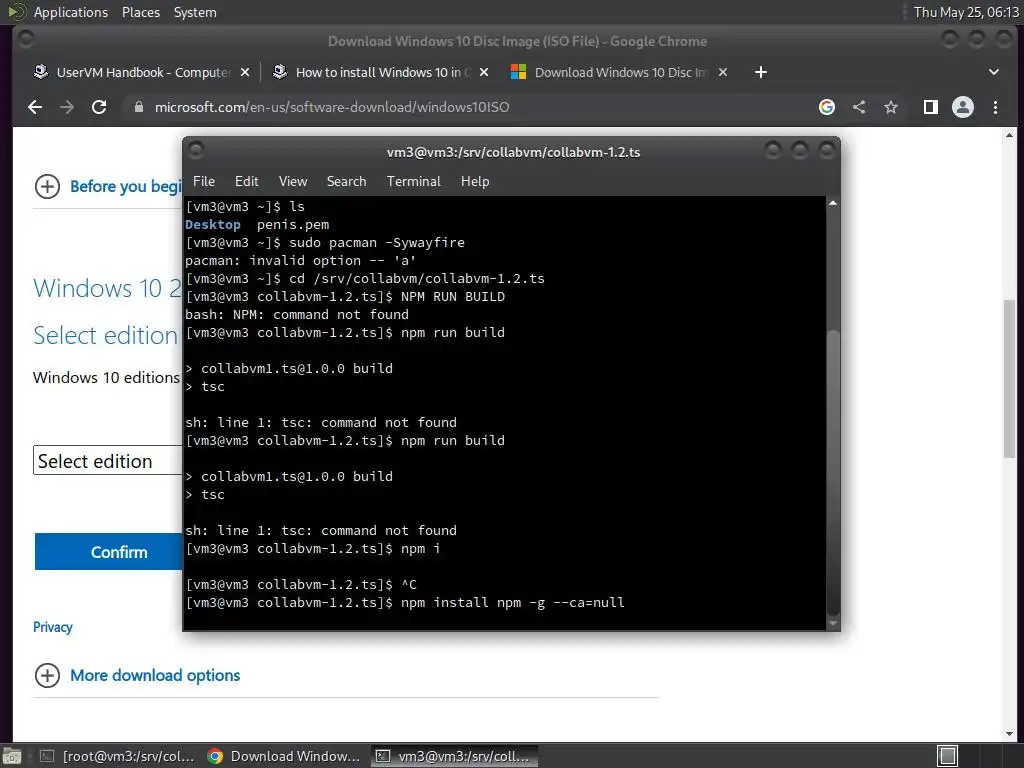Click workspace switcher in bottom panel

948,756
